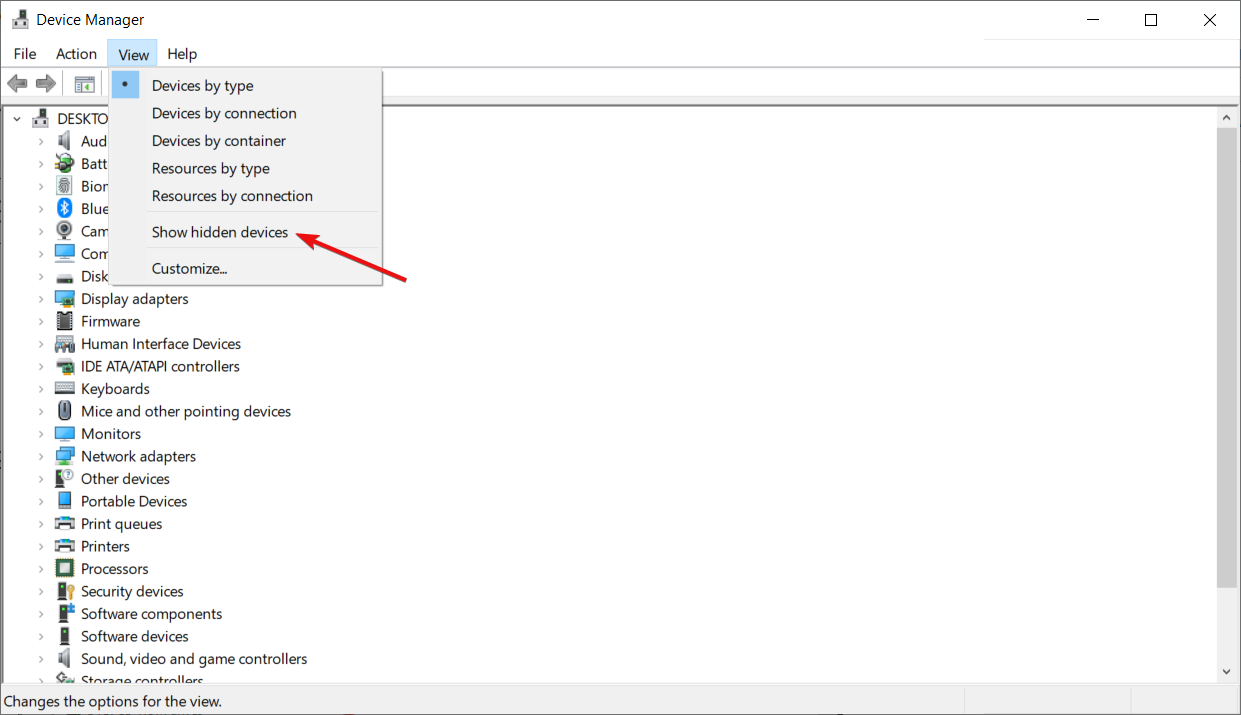Image resolution: width=1241 pixels, height=715 pixels.
Task: Click the Monitors category icon
Action: click(x=65, y=434)
